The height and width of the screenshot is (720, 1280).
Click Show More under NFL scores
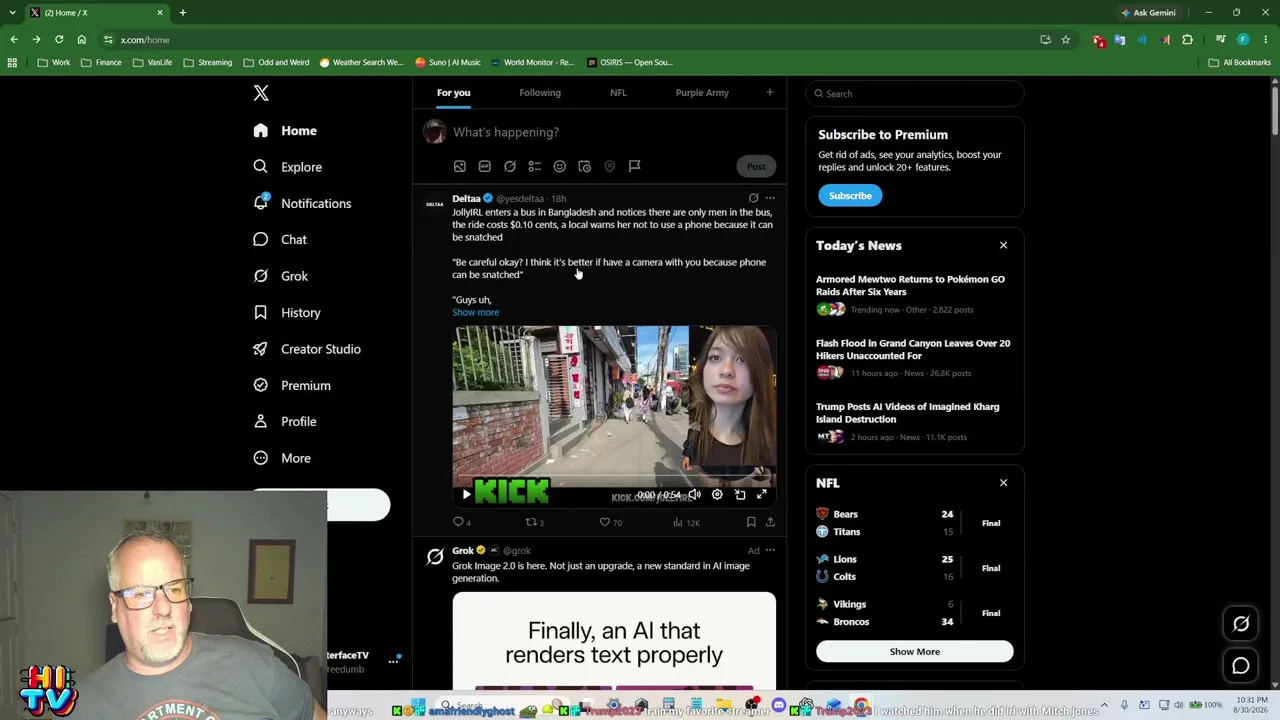click(x=914, y=652)
